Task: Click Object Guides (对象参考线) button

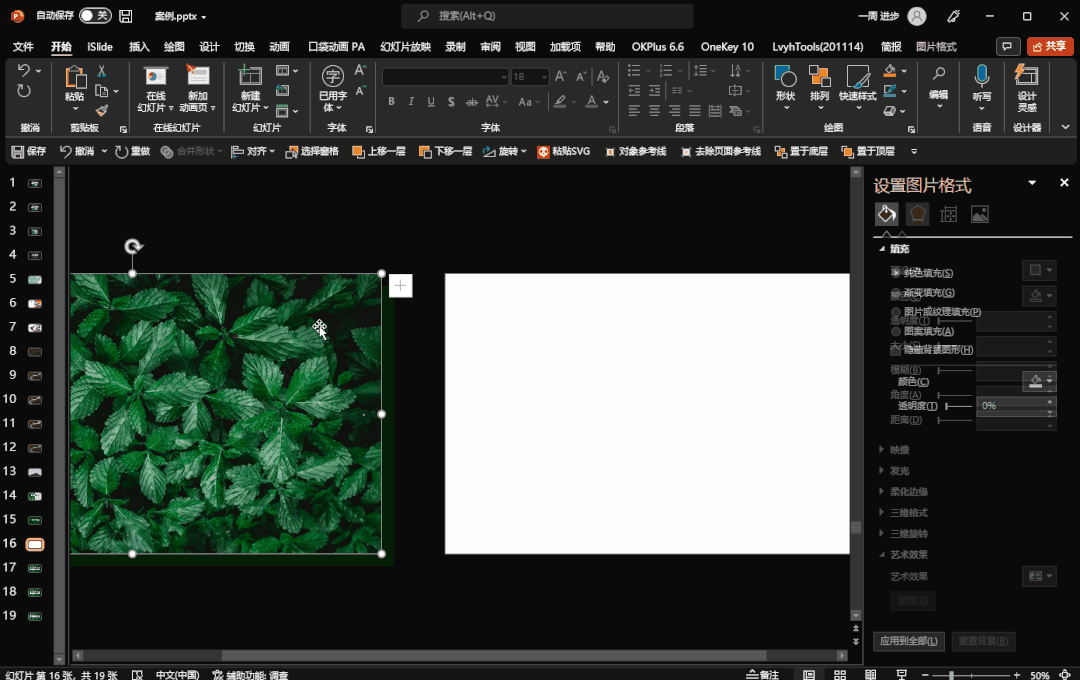Action: coord(635,152)
